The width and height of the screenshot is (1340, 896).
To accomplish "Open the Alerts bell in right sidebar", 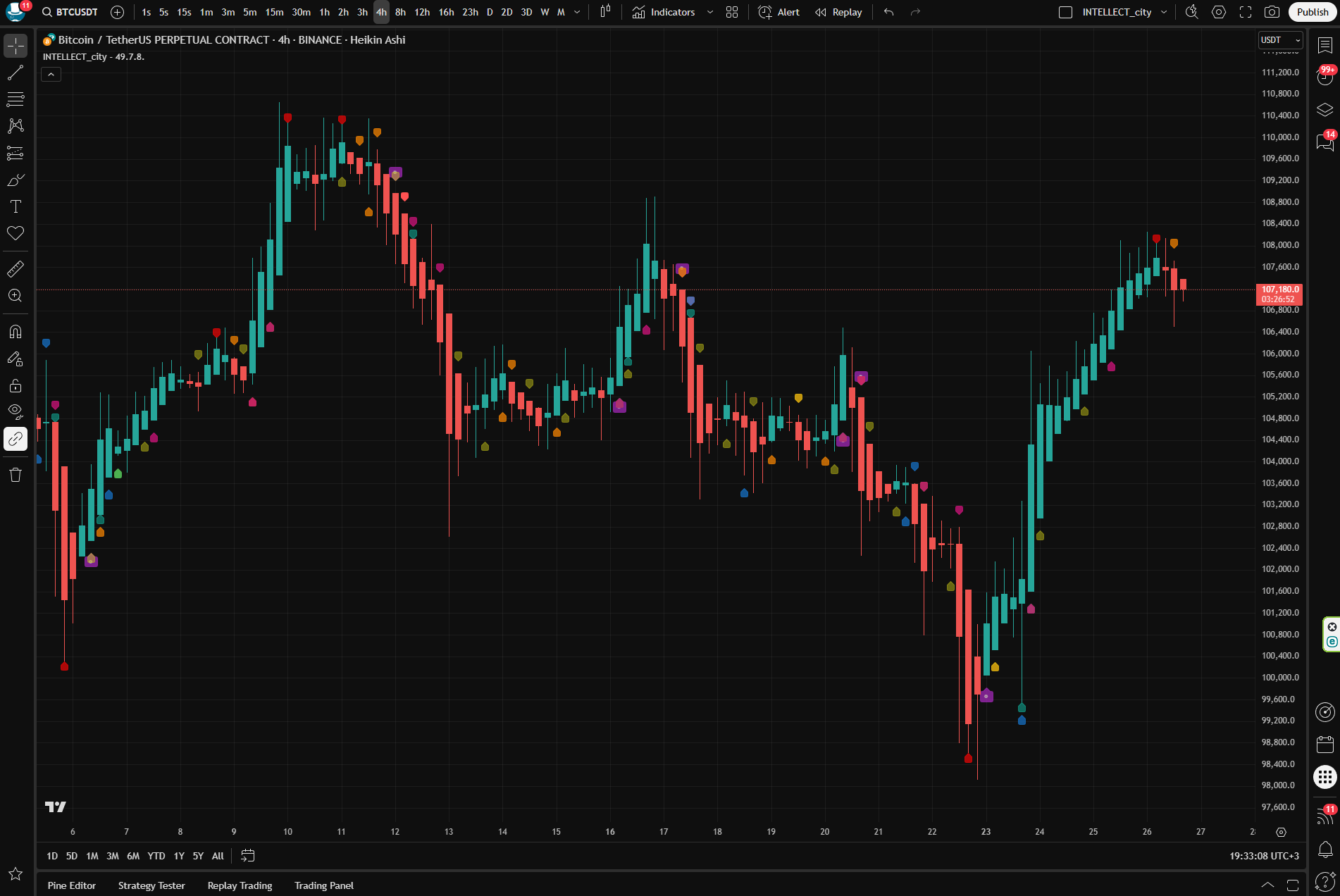I will click(x=1325, y=848).
